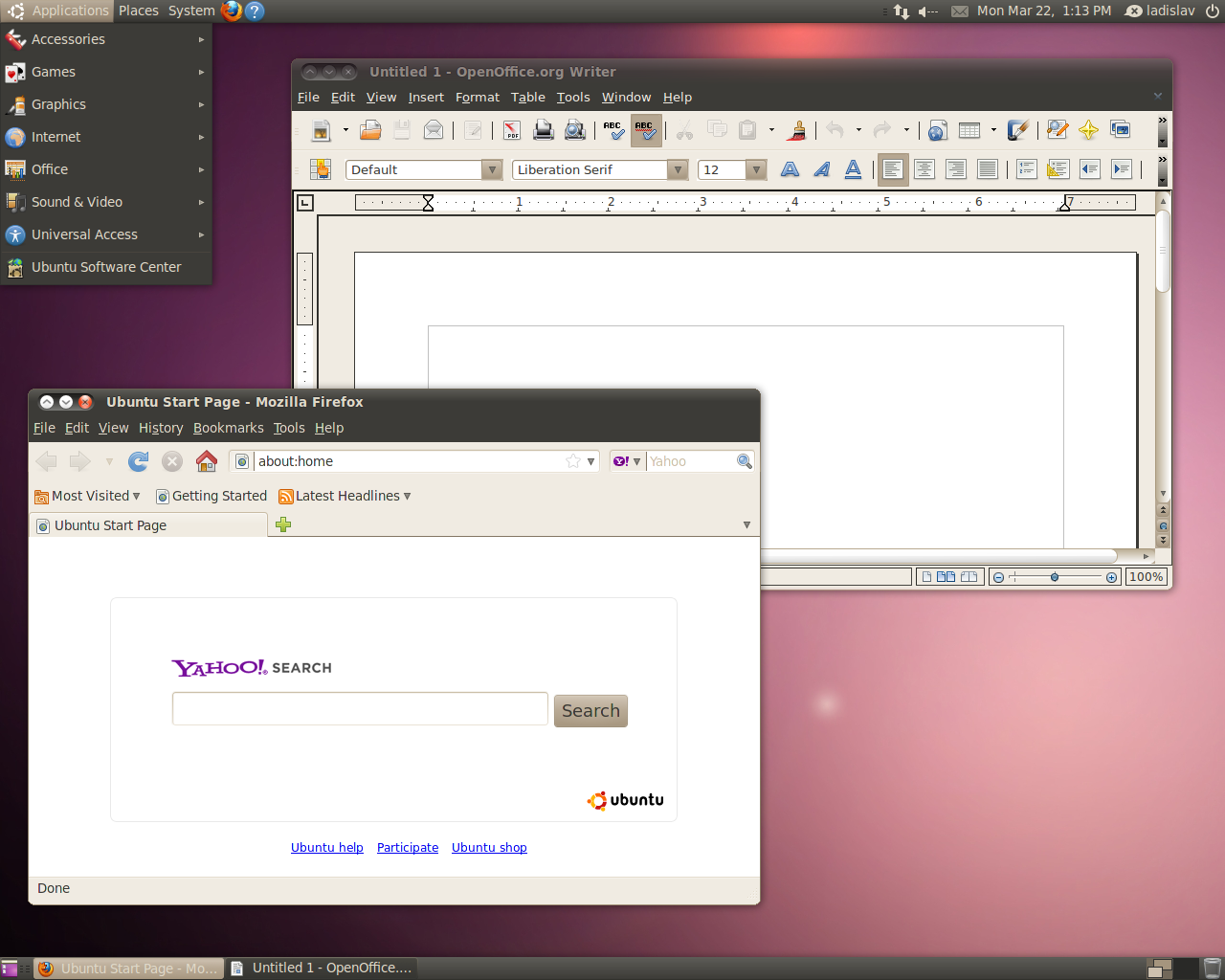Reload the page in Firefox
The height and width of the screenshot is (980, 1225).
tap(139, 461)
